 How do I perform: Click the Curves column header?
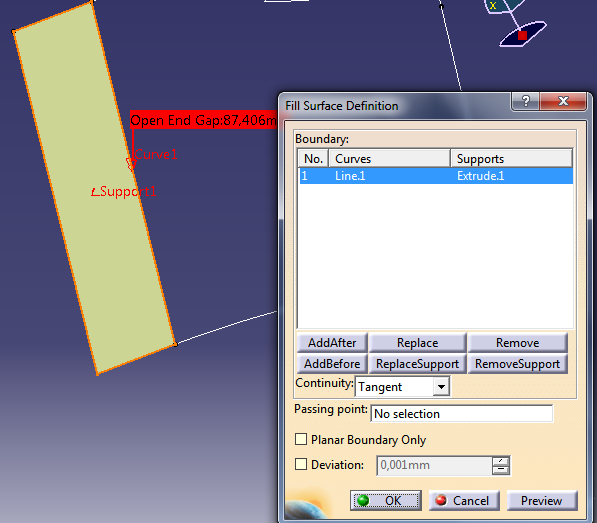(x=389, y=159)
